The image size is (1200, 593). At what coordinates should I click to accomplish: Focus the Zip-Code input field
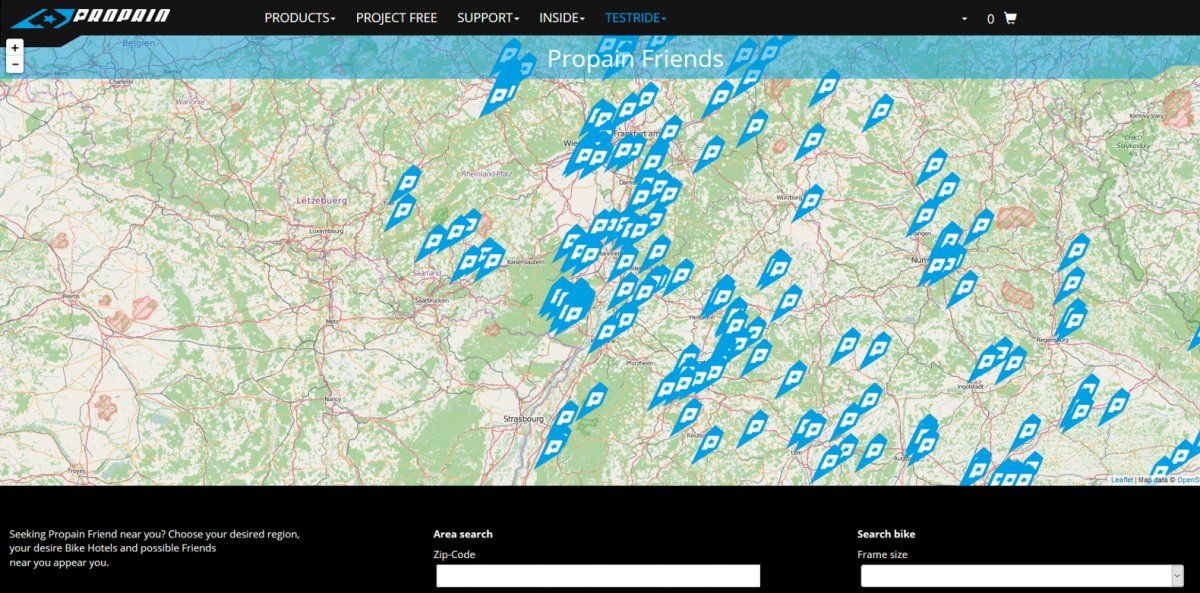598,575
